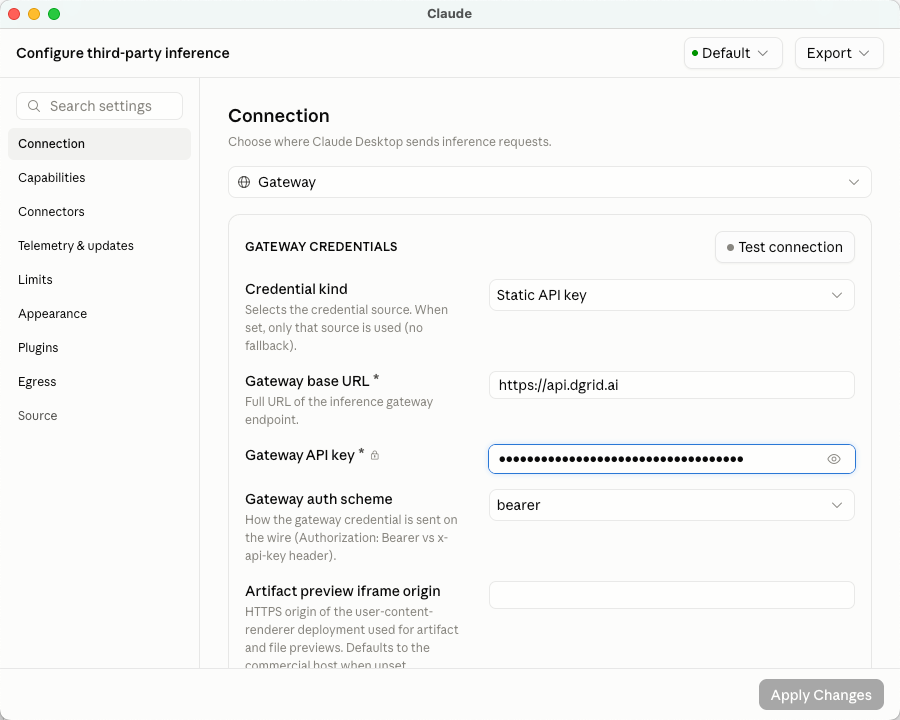Open the Credential kind Static API key dropdown

click(x=672, y=295)
